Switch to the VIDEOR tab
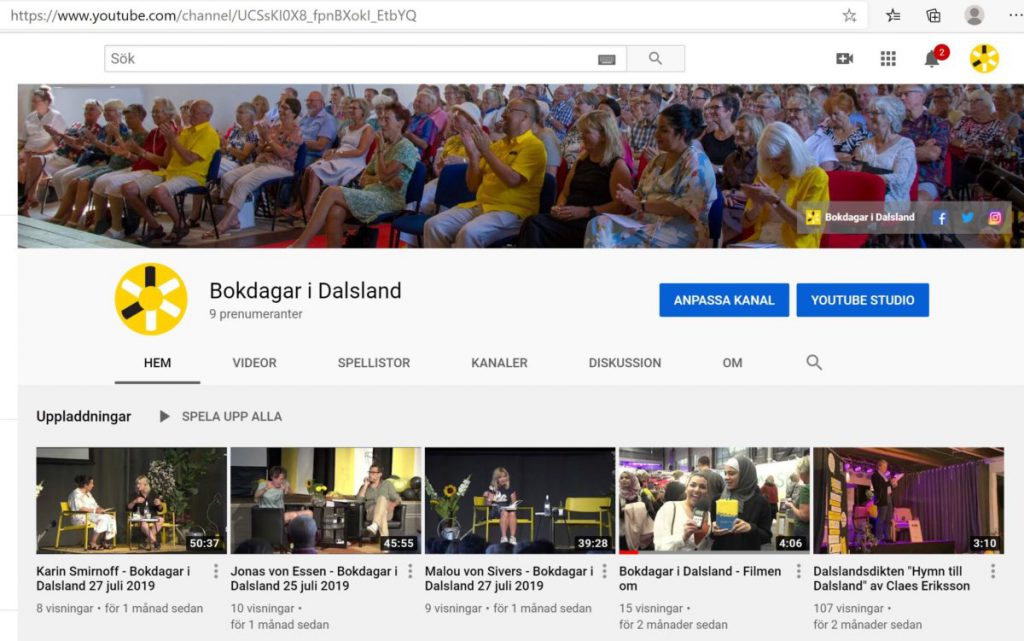 point(254,363)
